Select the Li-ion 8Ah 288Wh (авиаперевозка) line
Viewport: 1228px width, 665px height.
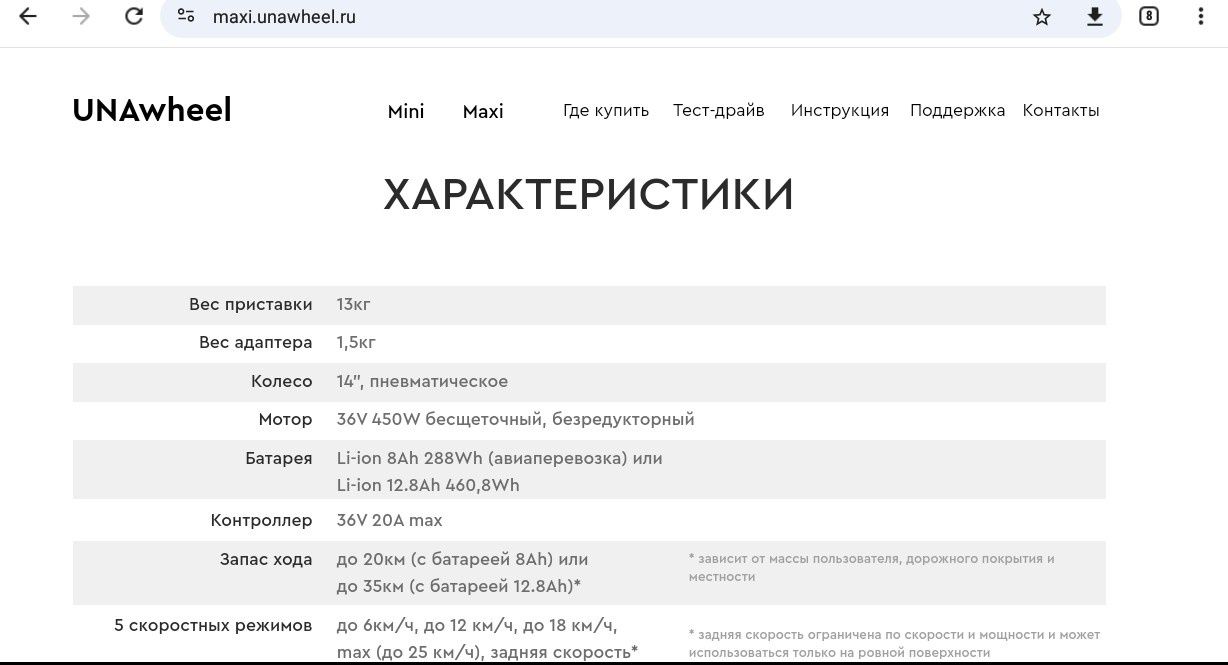[x=500, y=459]
